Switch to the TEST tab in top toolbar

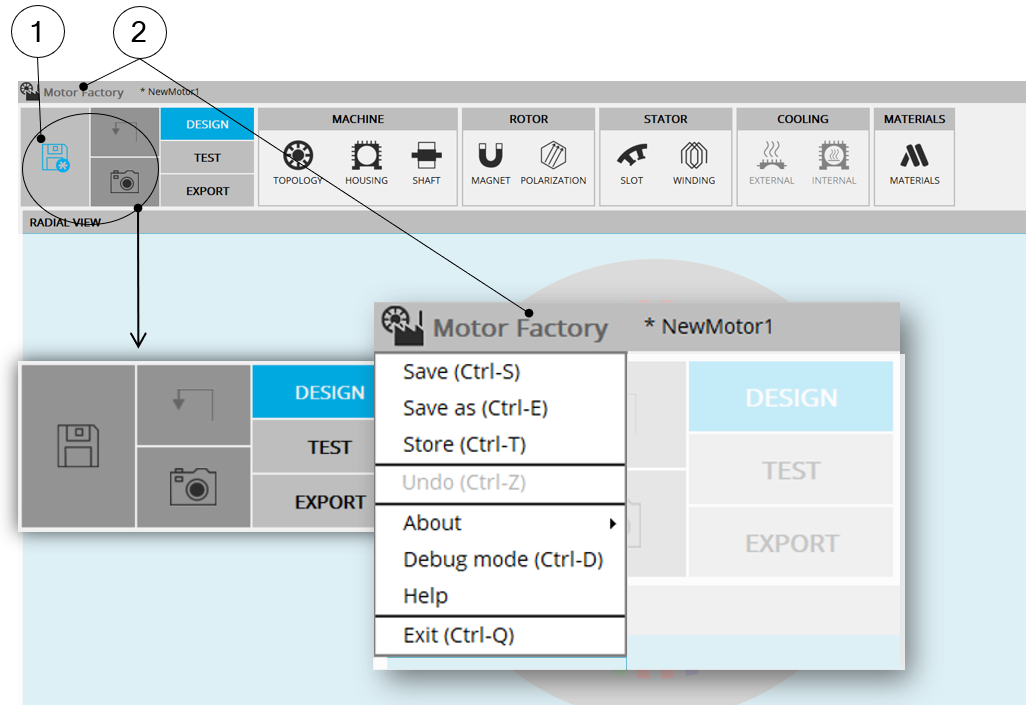click(x=207, y=158)
